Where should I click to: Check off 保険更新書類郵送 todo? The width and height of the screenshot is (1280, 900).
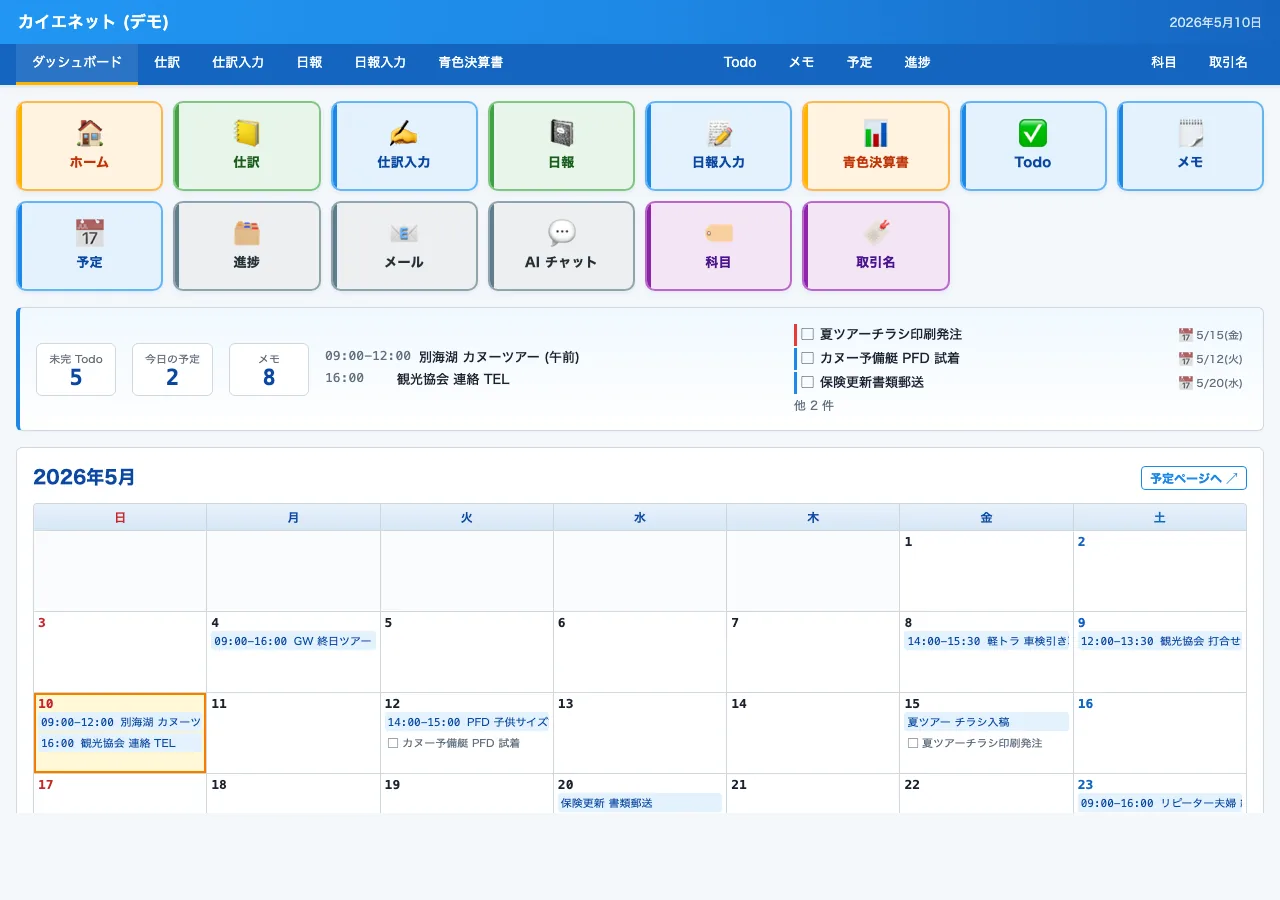(807, 382)
